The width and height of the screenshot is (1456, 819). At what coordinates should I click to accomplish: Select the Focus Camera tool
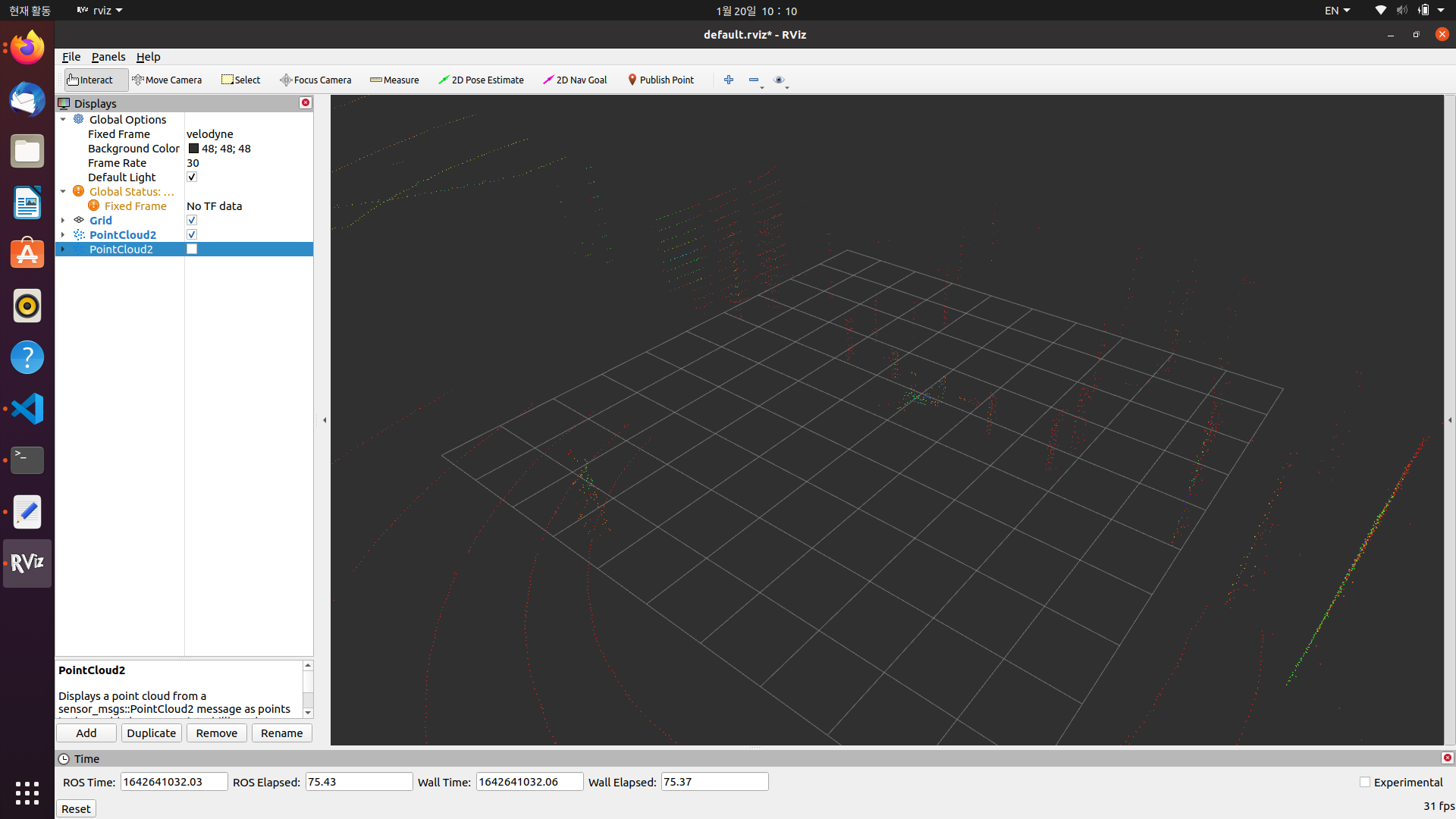point(315,80)
